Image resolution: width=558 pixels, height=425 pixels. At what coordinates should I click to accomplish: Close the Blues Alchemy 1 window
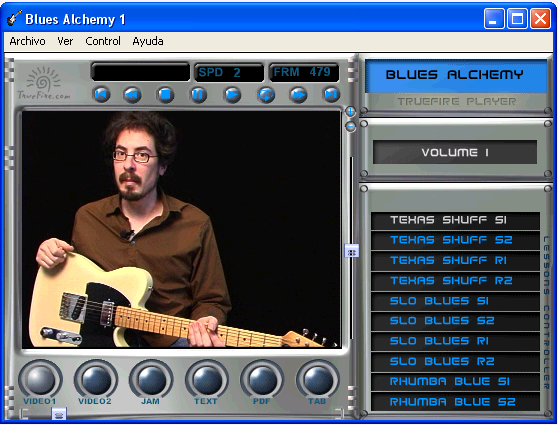[540, 19]
